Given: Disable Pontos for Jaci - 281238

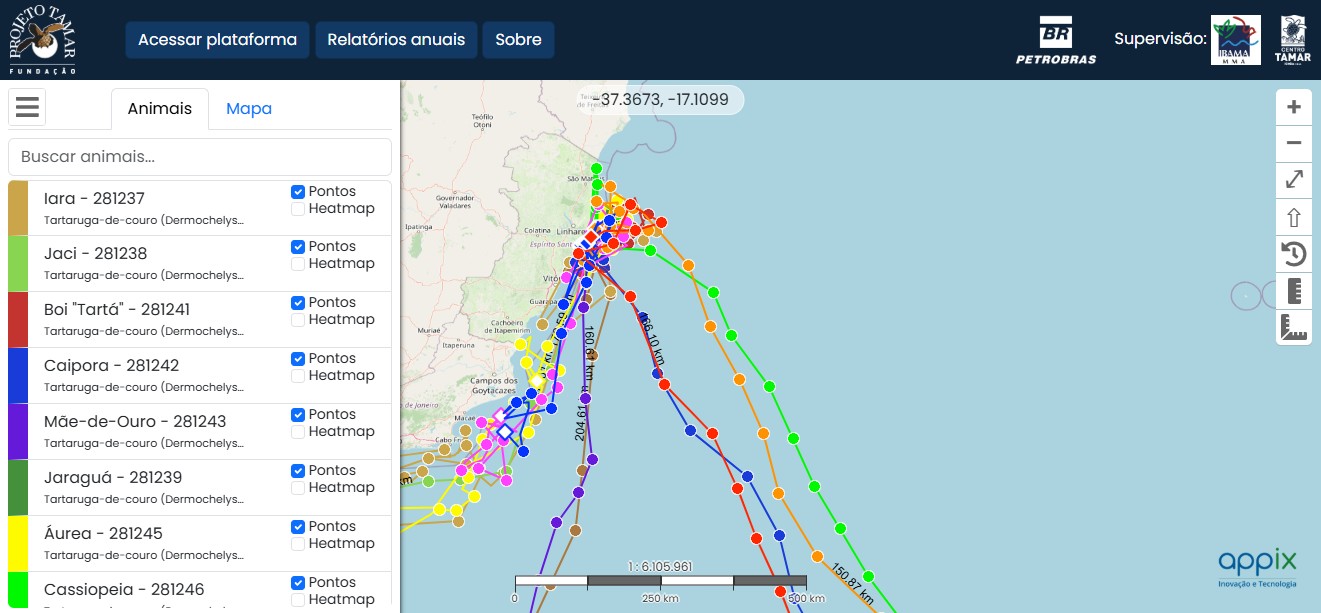Looking at the screenshot, I should [297, 246].
